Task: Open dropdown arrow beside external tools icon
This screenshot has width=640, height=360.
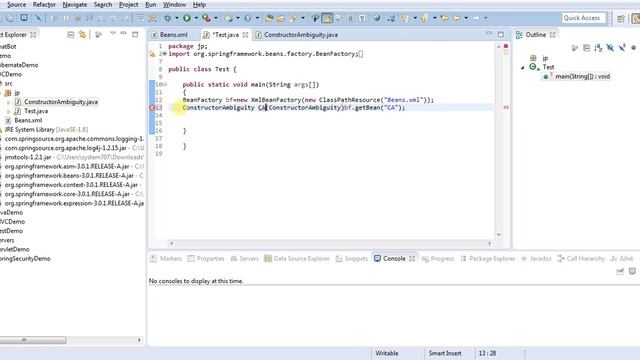Action: pos(216,18)
